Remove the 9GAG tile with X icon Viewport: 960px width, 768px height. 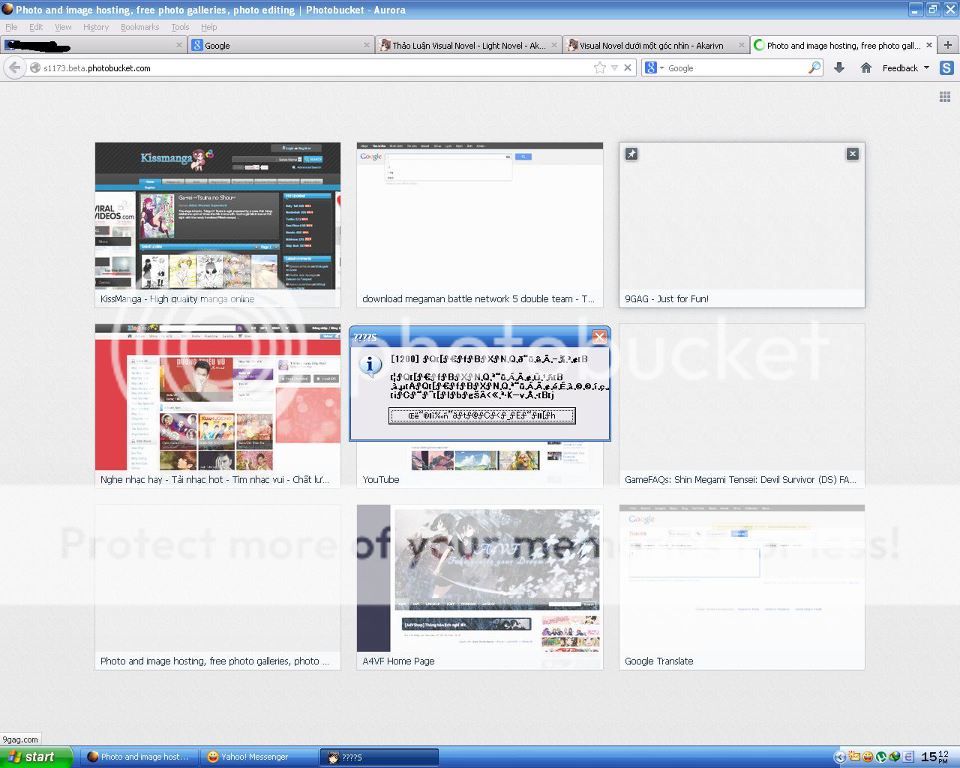point(852,154)
